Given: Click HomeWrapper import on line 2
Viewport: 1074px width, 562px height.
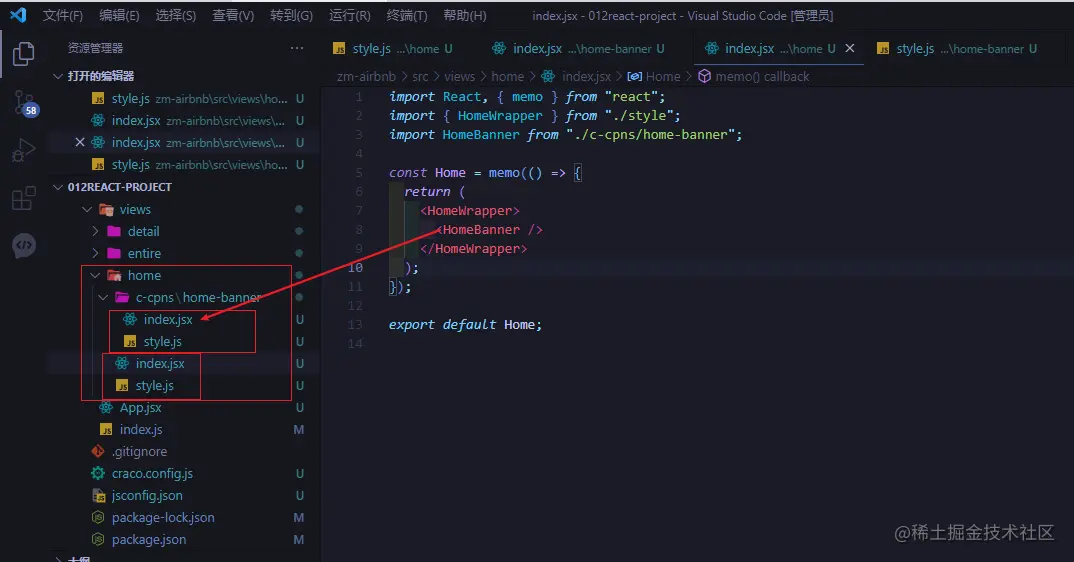Looking at the screenshot, I should click(x=500, y=115).
